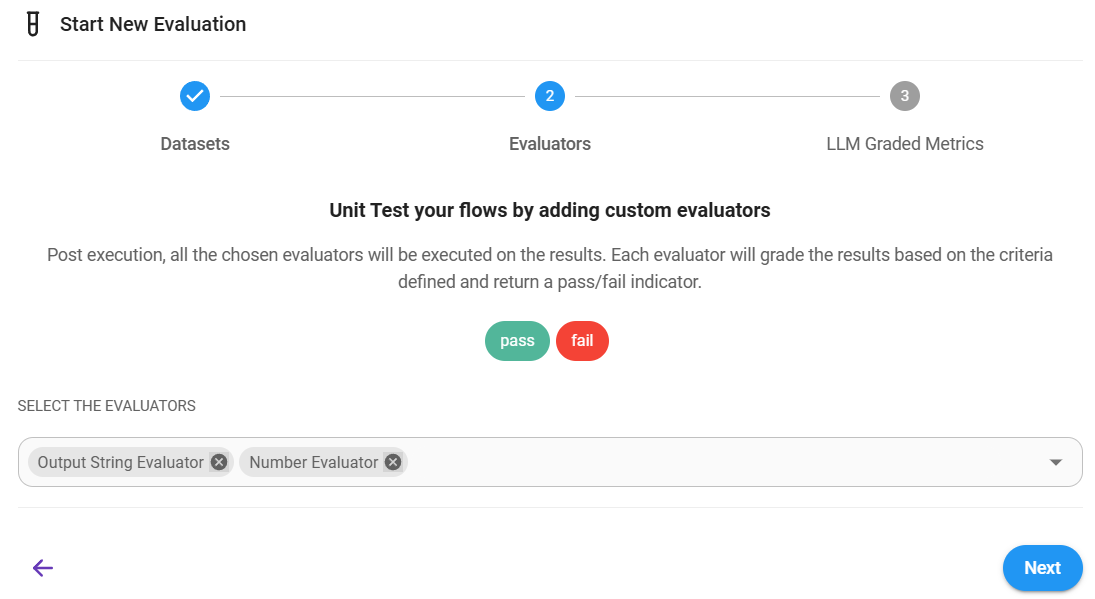Viewport: 1095px width, 599px height.
Task: Click the red fail badge
Action: pyautogui.click(x=582, y=341)
